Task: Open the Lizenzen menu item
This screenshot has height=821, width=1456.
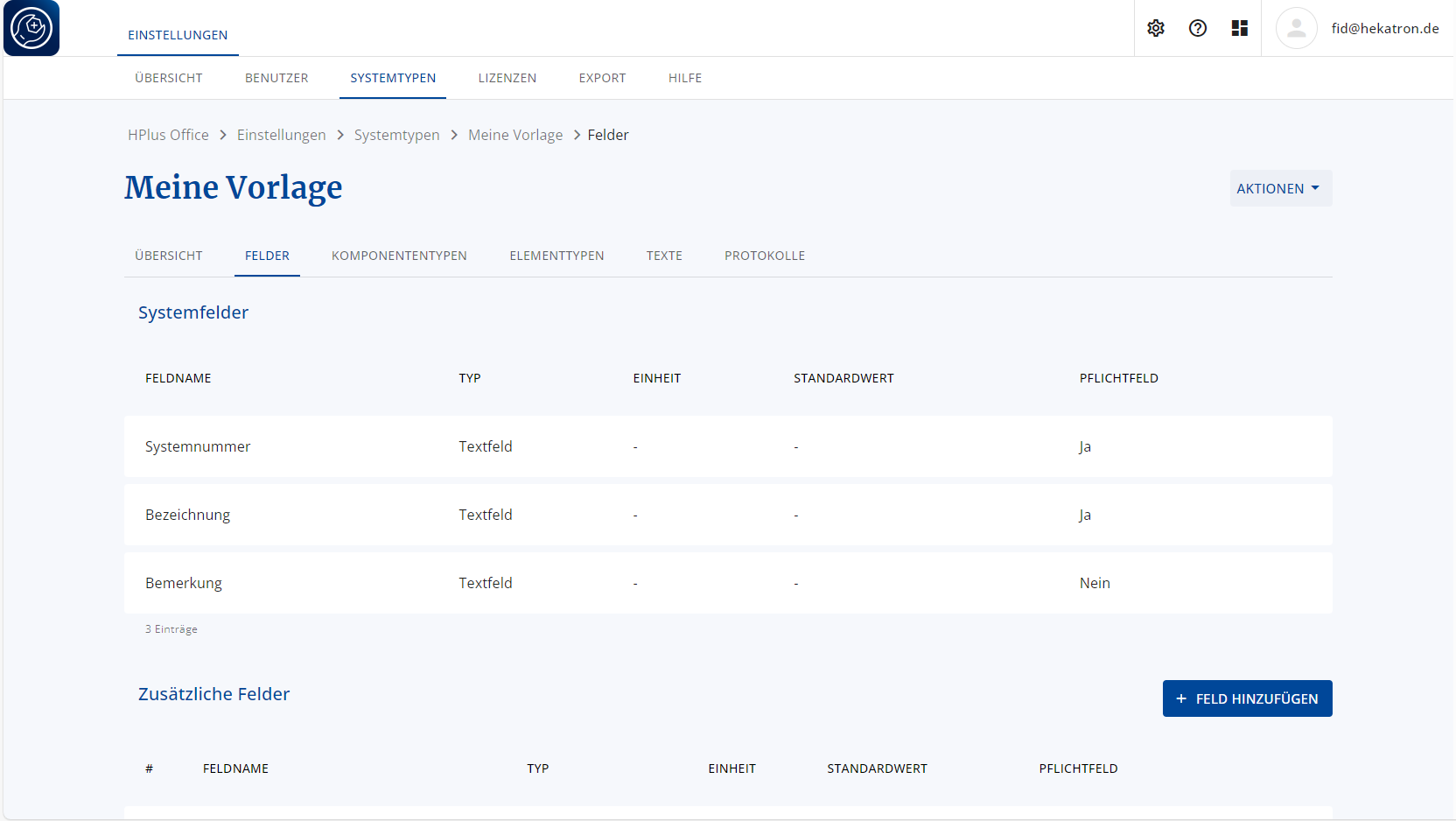Action: [x=507, y=78]
